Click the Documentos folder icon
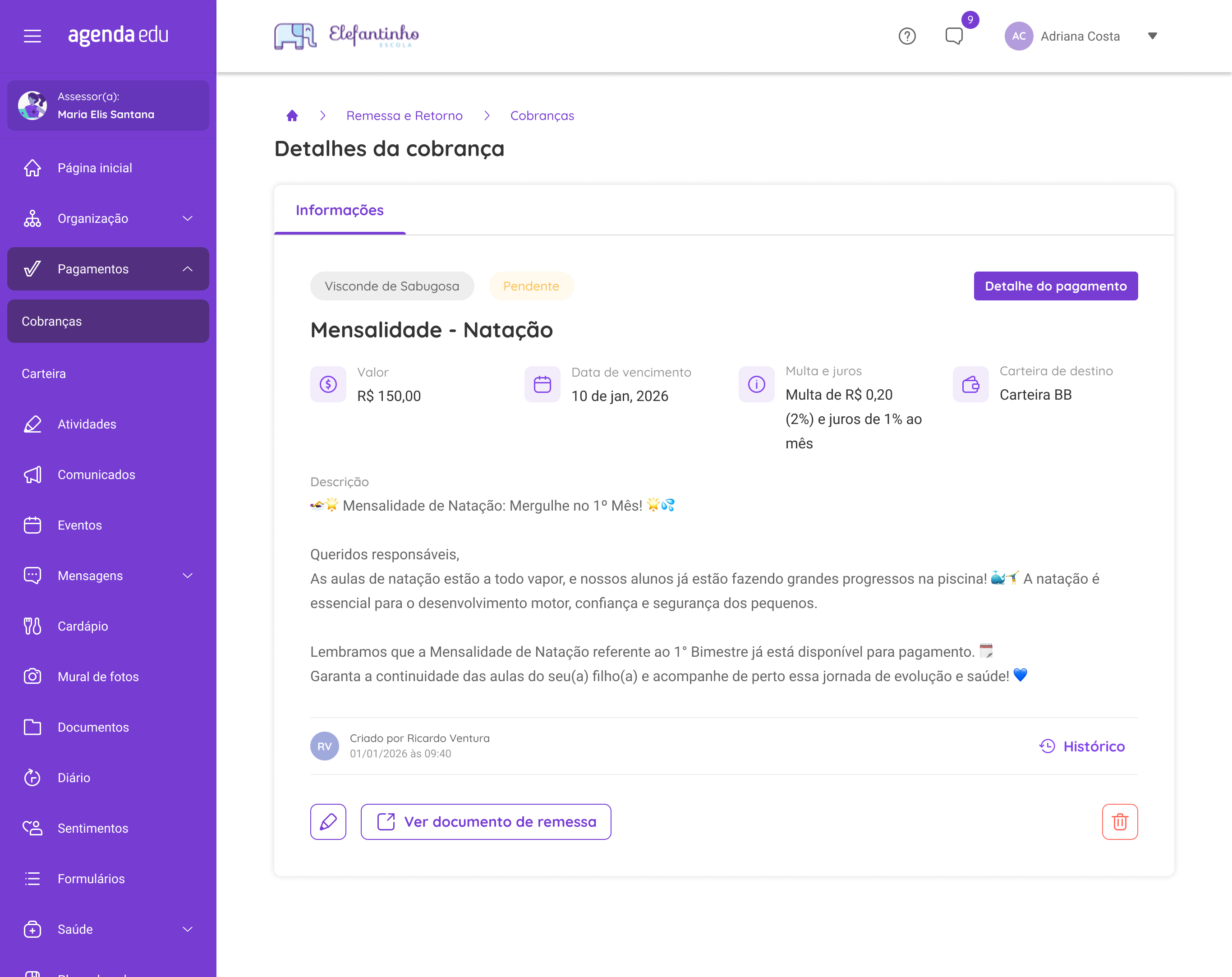Screen dimensions: 1232x977 [32, 727]
